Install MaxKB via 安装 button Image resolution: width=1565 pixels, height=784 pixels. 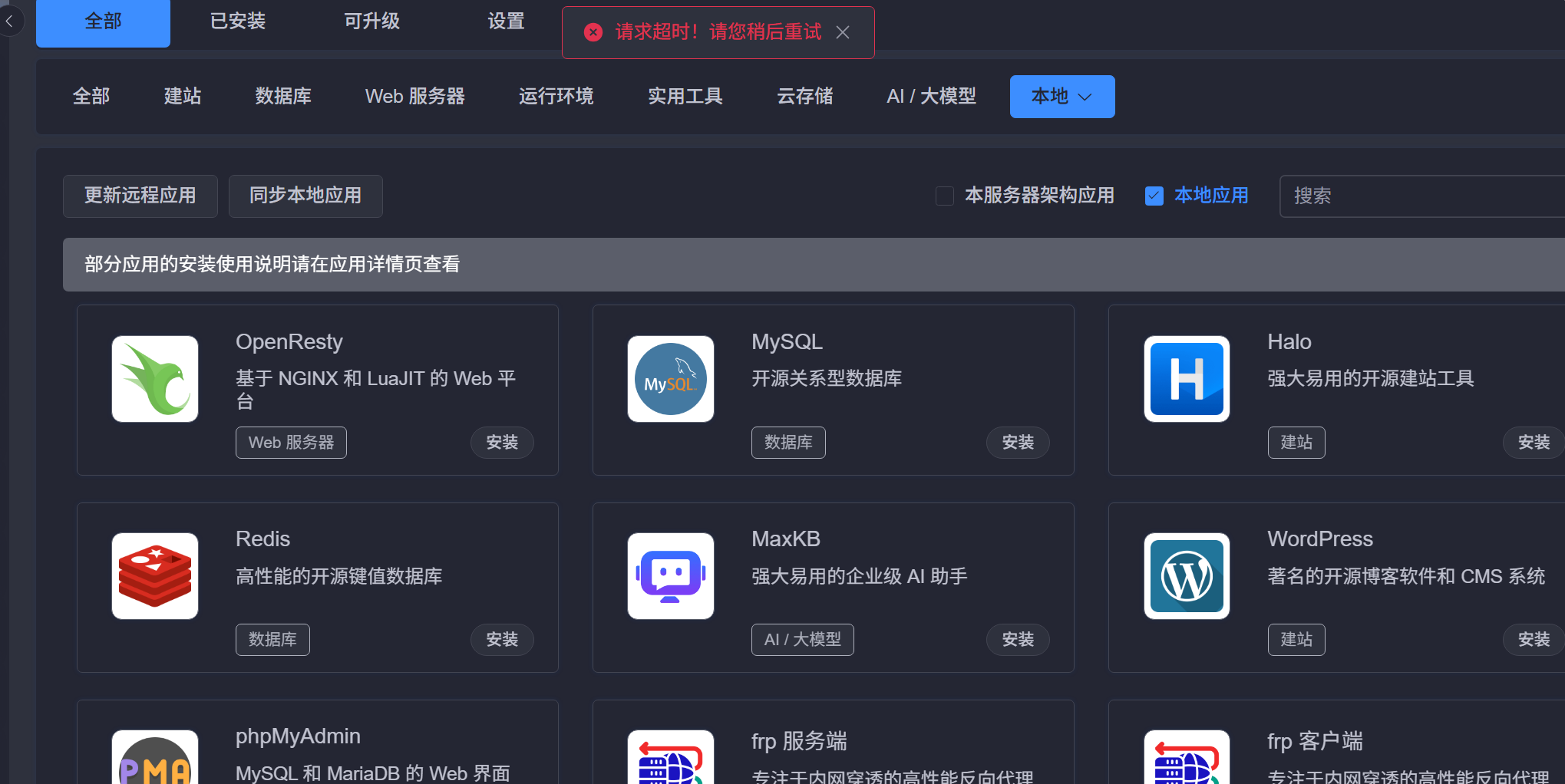[x=1018, y=640]
